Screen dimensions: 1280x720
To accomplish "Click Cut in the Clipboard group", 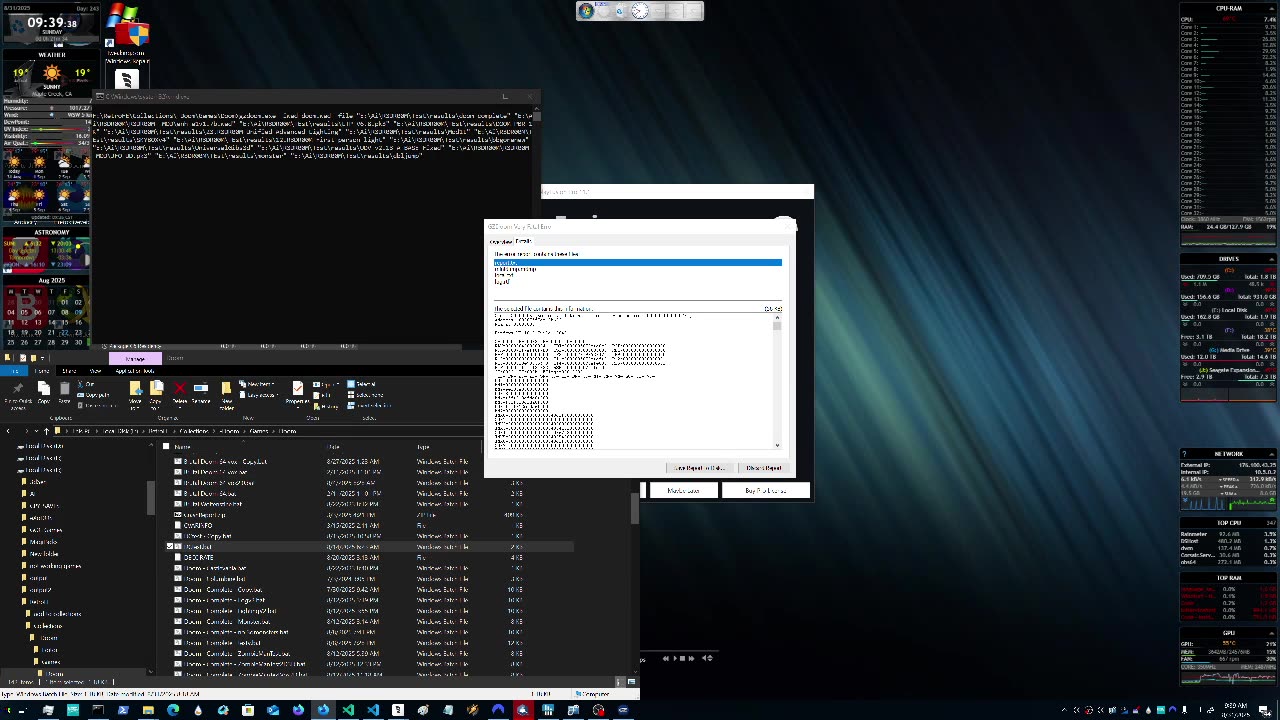I will pos(88,384).
